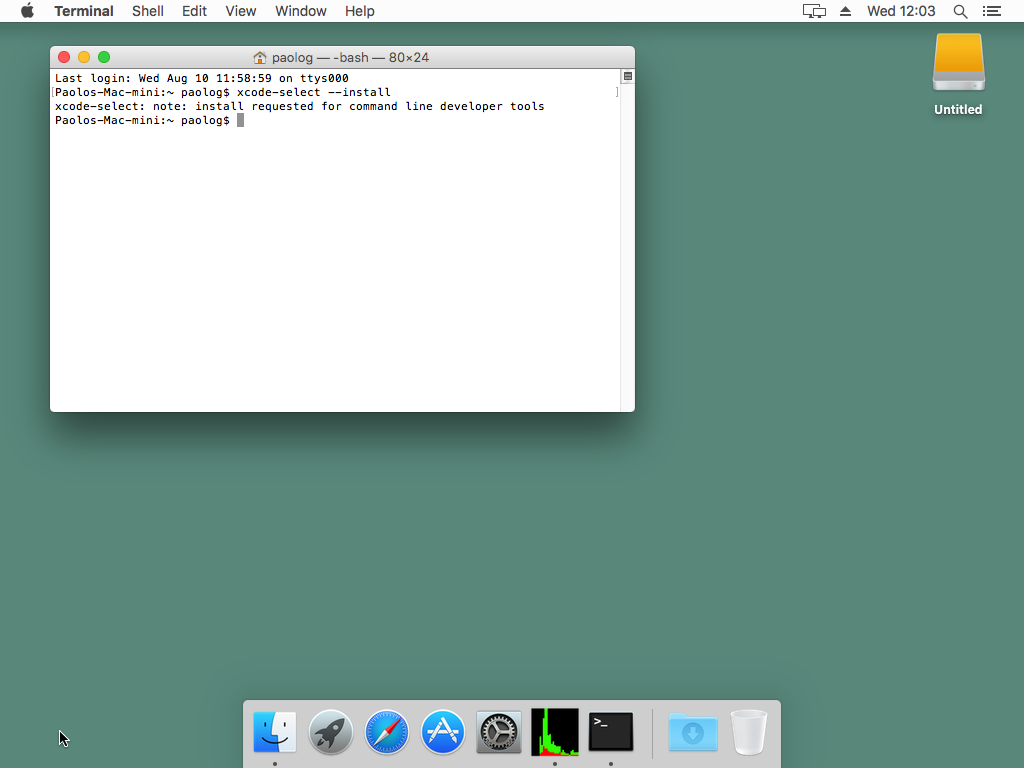
Task: Open the Shell menu
Action: coord(147,11)
